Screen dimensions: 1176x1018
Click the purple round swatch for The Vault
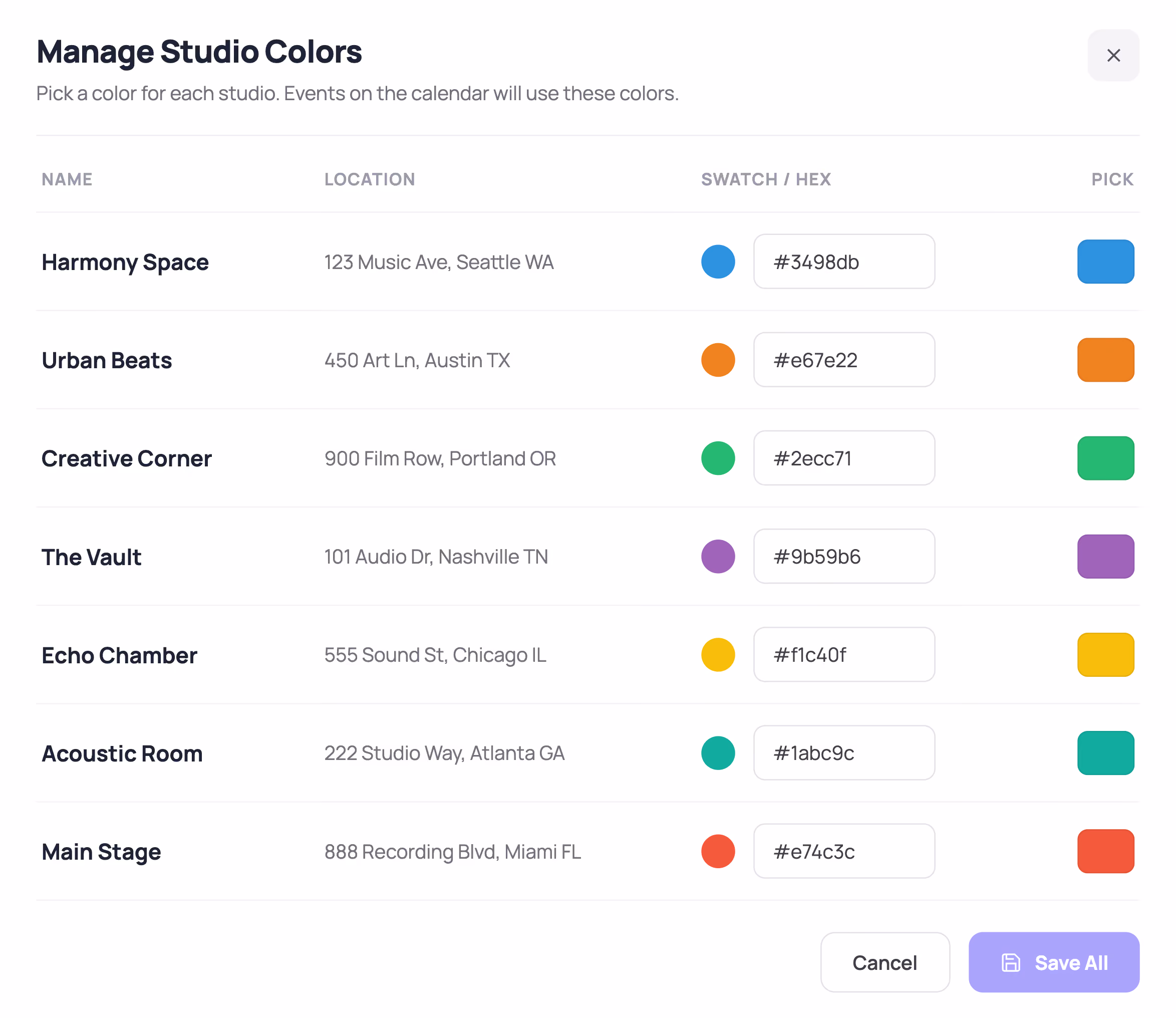[718, 556]
